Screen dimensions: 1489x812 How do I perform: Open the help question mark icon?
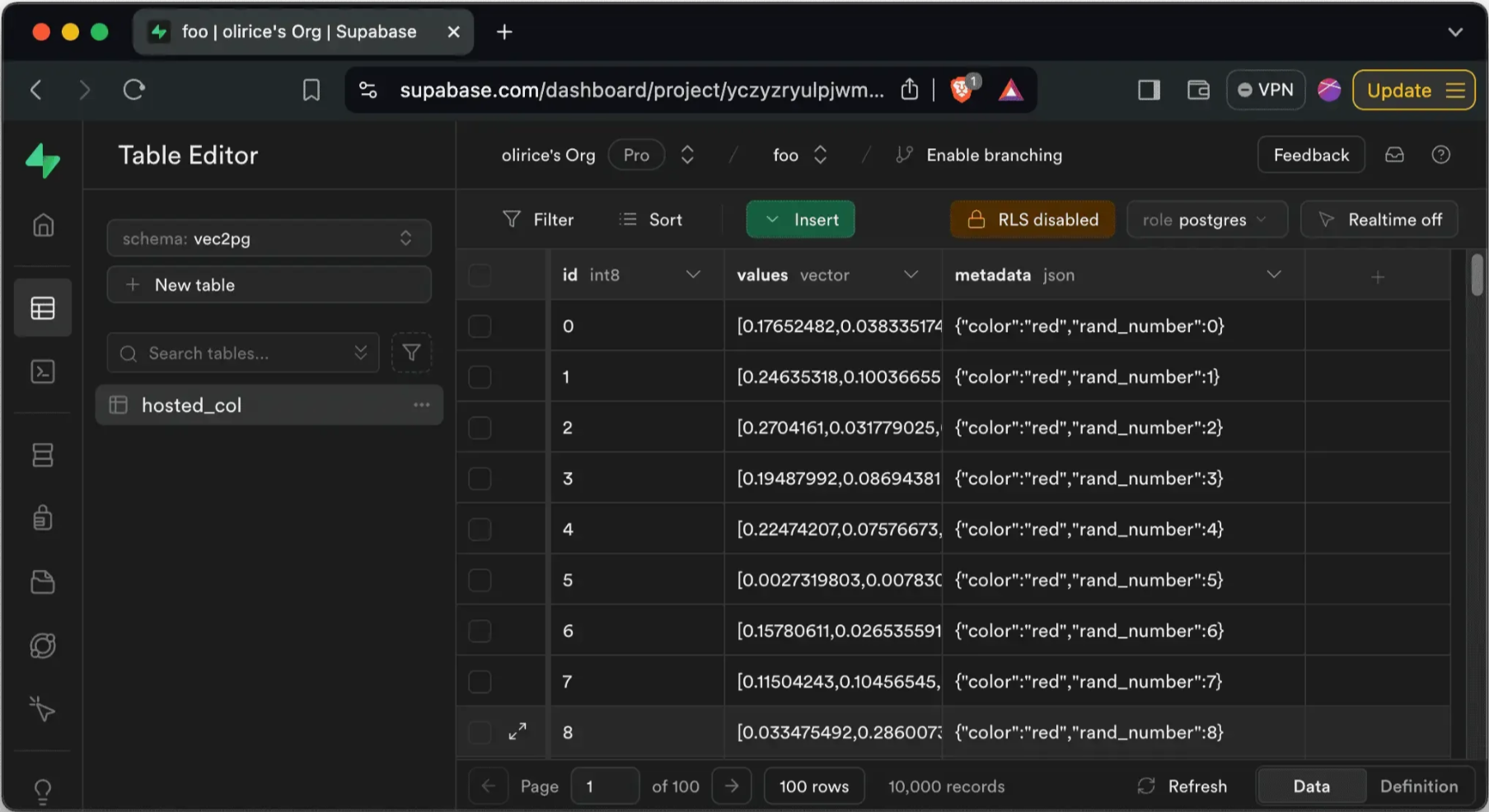click(1440, 155)
